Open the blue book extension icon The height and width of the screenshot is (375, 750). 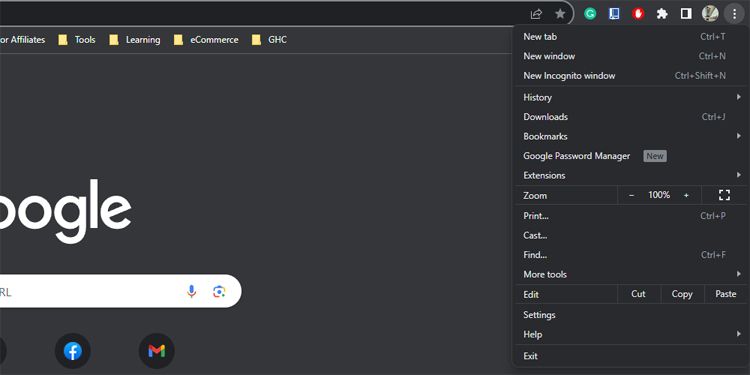[x=614, y=14]
